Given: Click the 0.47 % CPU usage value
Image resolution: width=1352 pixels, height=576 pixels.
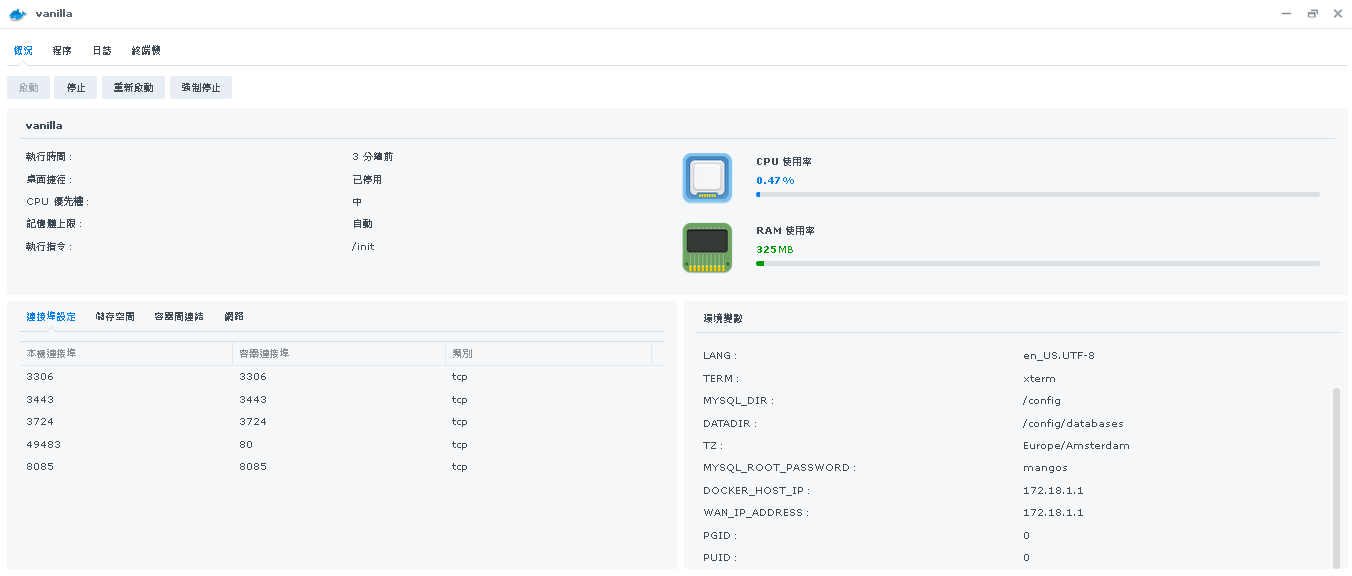Looking at the screenshot, I should 774,179.
